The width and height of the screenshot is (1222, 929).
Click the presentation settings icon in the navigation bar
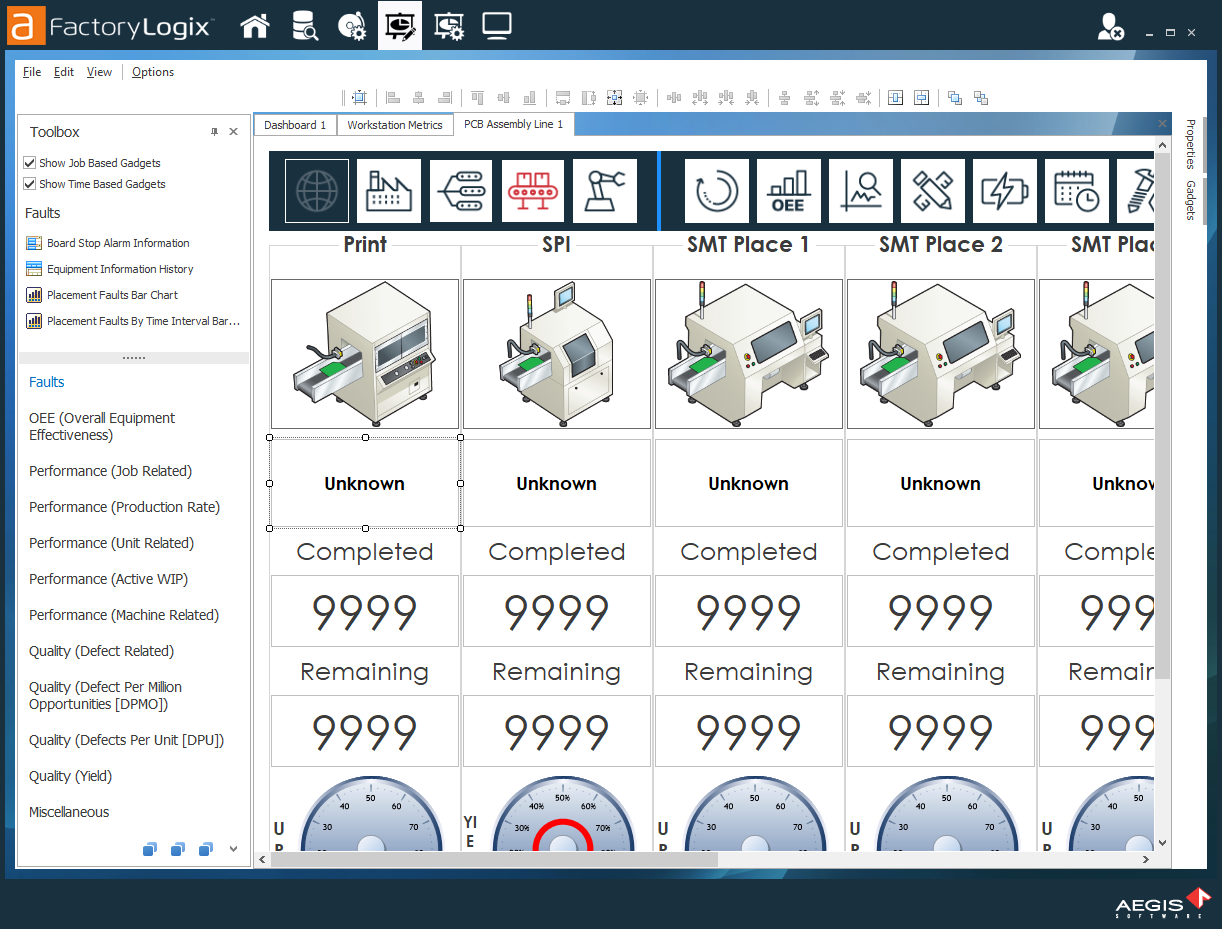449,25
